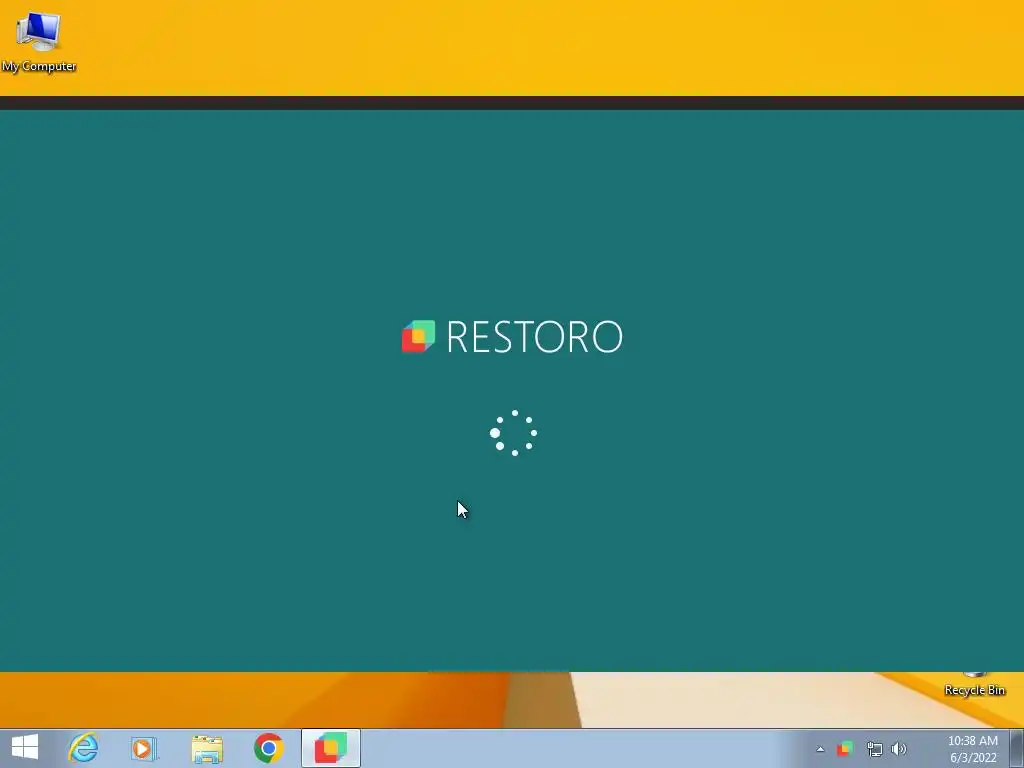Launch Google Chrome from the taskbar
Screen dimensions: 1024x768
pyautogui.click(x=268, y=748)
